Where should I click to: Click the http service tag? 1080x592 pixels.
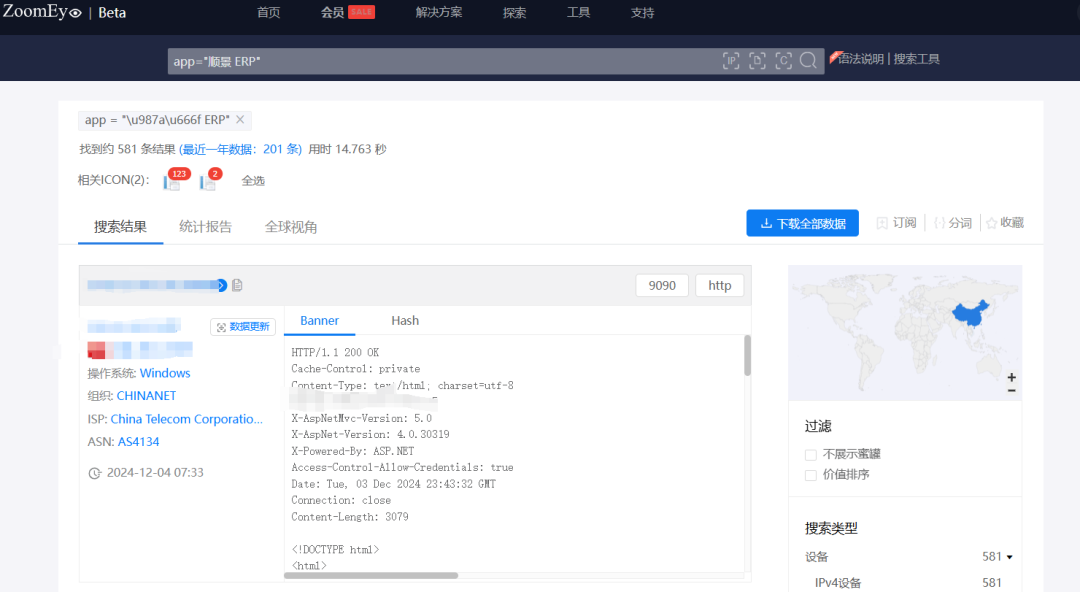720,285
